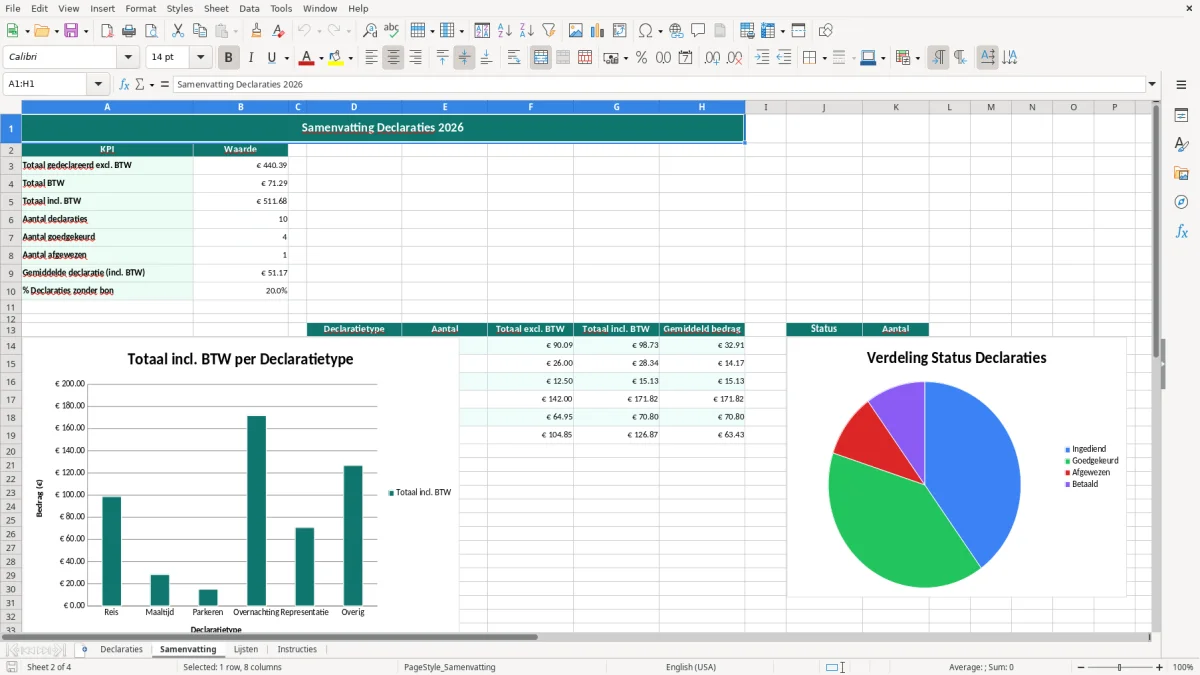Open the Save dropdown arrow

pyautogui.click(x=86, y=31)
